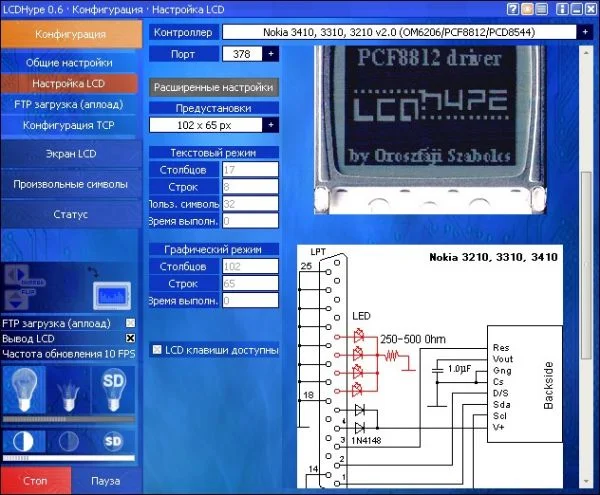Viewport: 600px width, 495px height.
Task: Click the broken bulb backlight-off icon
Action: [x=68, y=389]
